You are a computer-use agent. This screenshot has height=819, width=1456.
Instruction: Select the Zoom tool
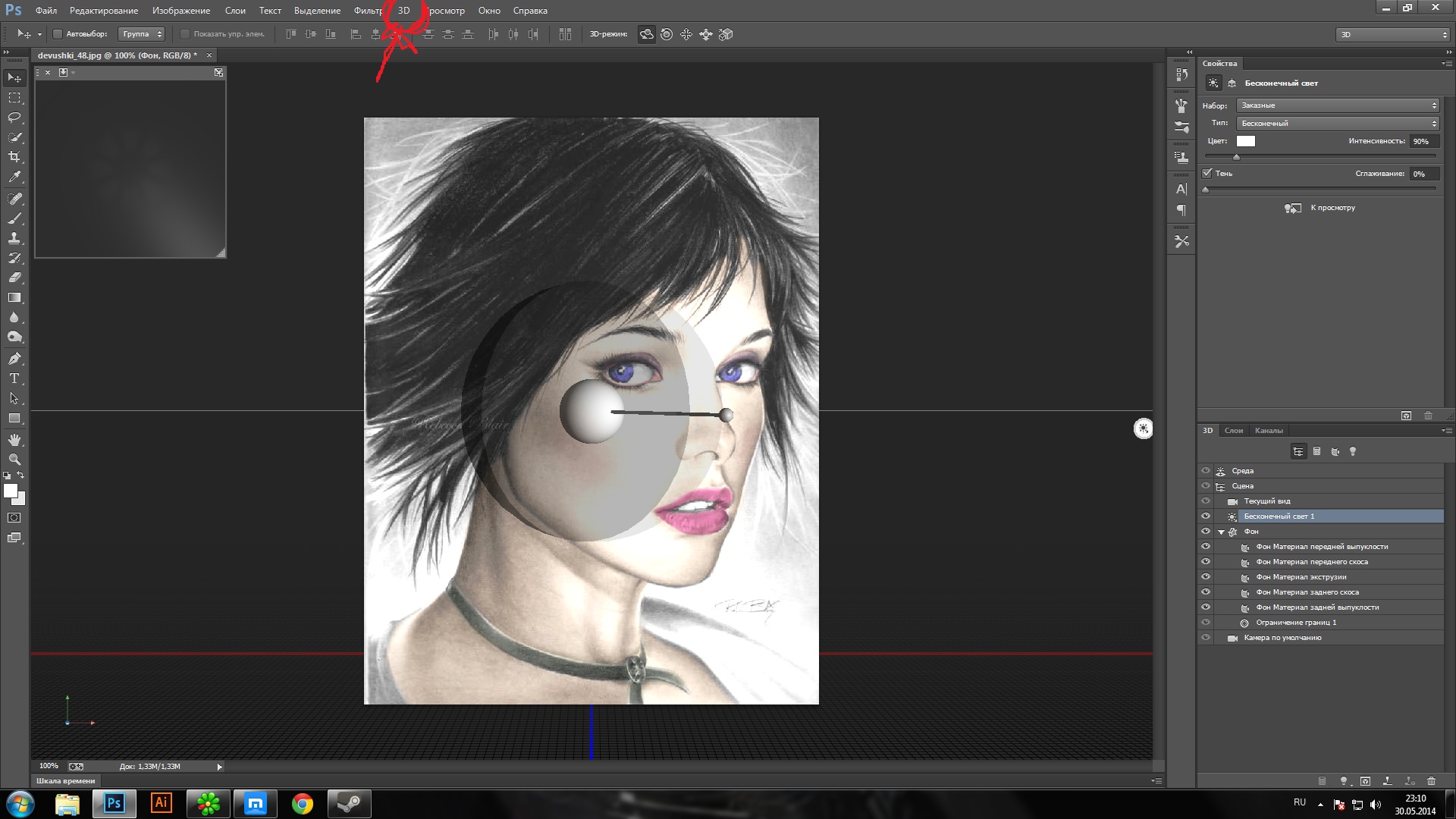point(14,460)
